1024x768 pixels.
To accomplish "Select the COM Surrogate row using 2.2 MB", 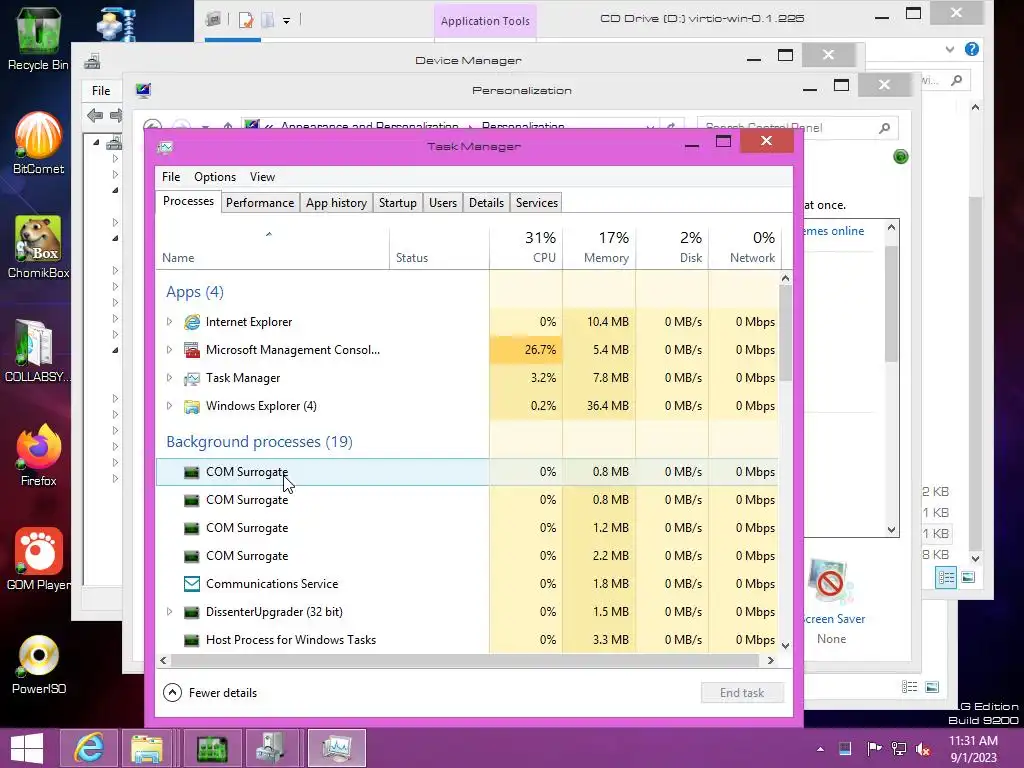I will coord(468,556).
